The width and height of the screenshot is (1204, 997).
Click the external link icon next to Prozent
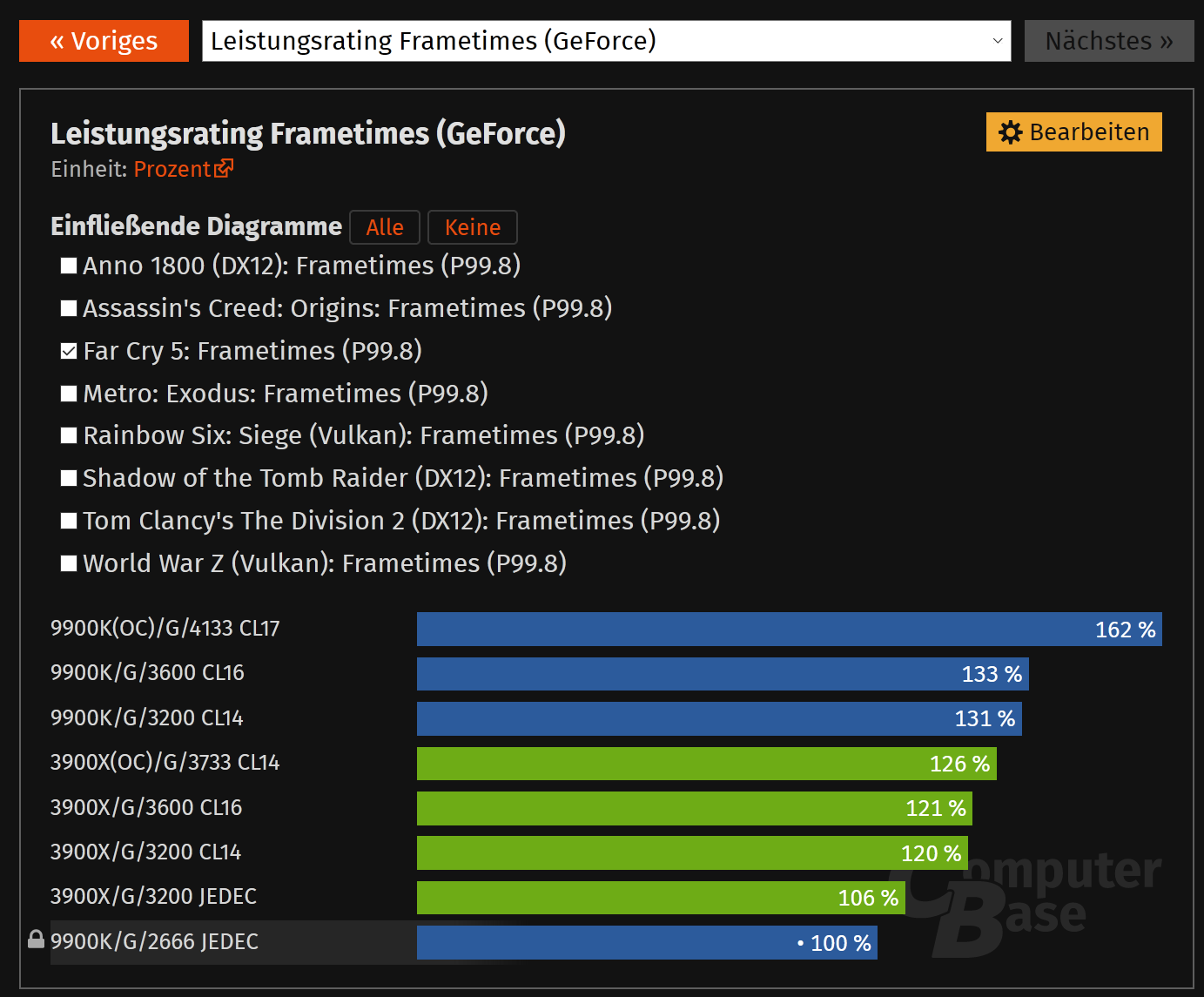[224, 168]
